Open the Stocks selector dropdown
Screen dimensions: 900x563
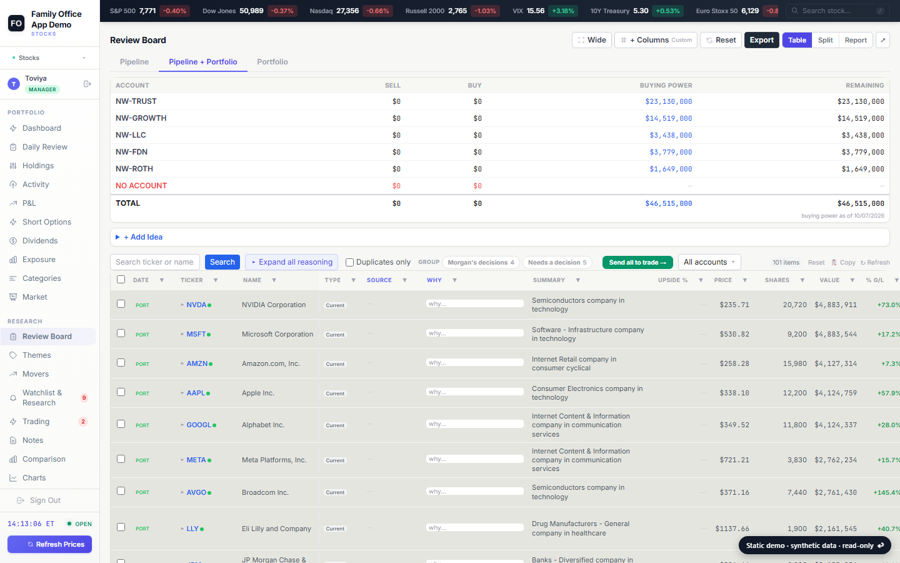49,58
